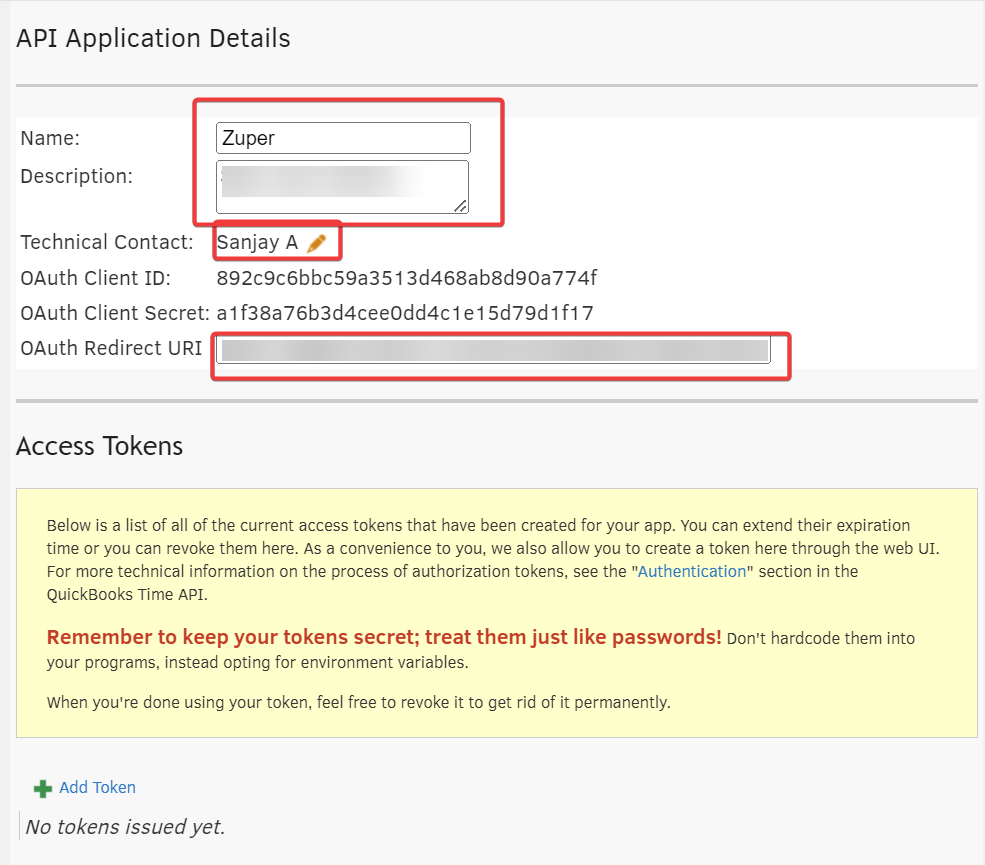The height and width of the screenshot is (865, 985).
Task: Click the OAuth Client Secret value
Action: point(405,313)
